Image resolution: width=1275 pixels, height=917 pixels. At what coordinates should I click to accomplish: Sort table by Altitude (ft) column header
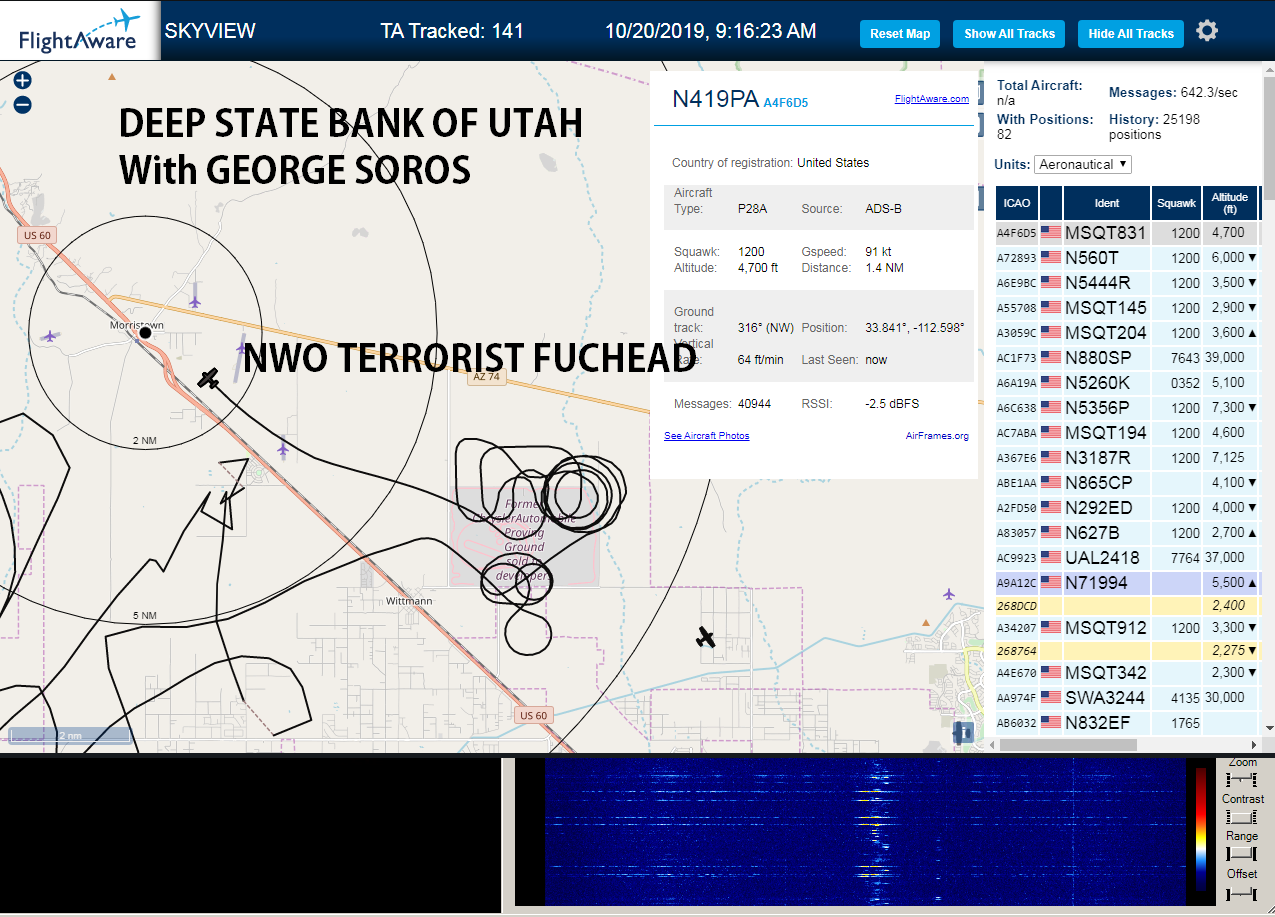coord(1230,203)
